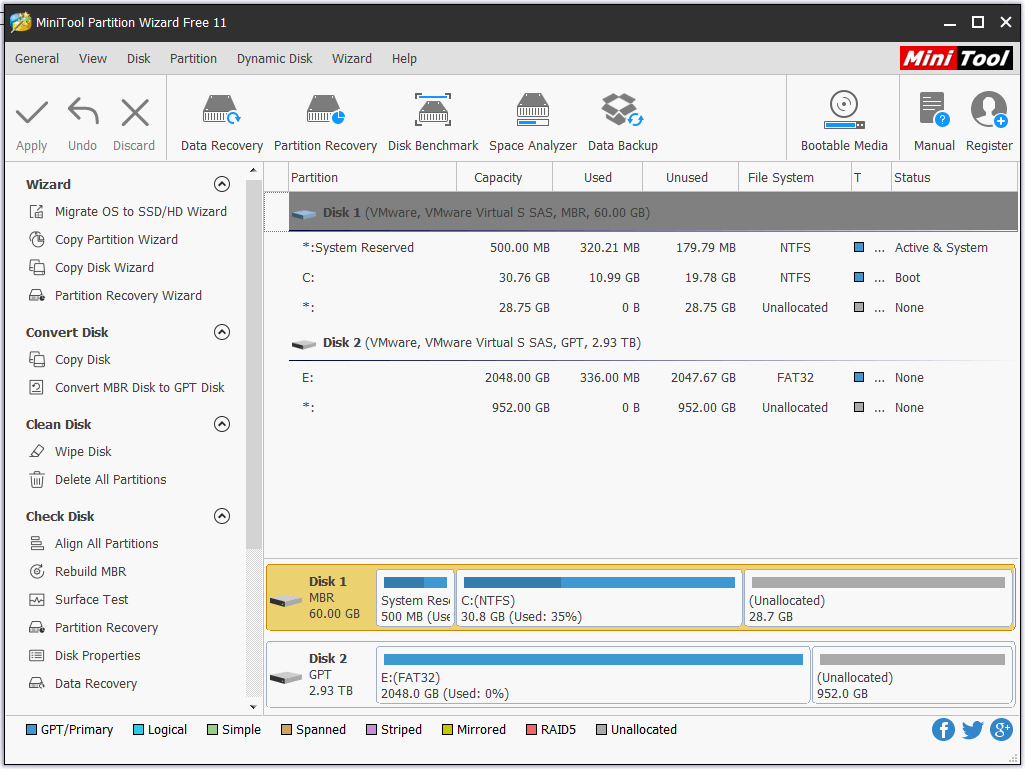This screenshot has width=1025, height=769.
Task: Click Copy Disk under Convert Disk
Action: (69, 360)
